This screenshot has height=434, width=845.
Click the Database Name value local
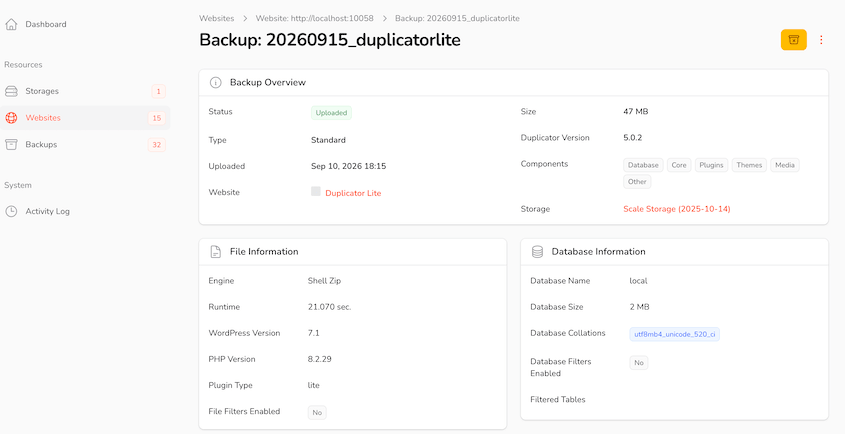(638, 281)
